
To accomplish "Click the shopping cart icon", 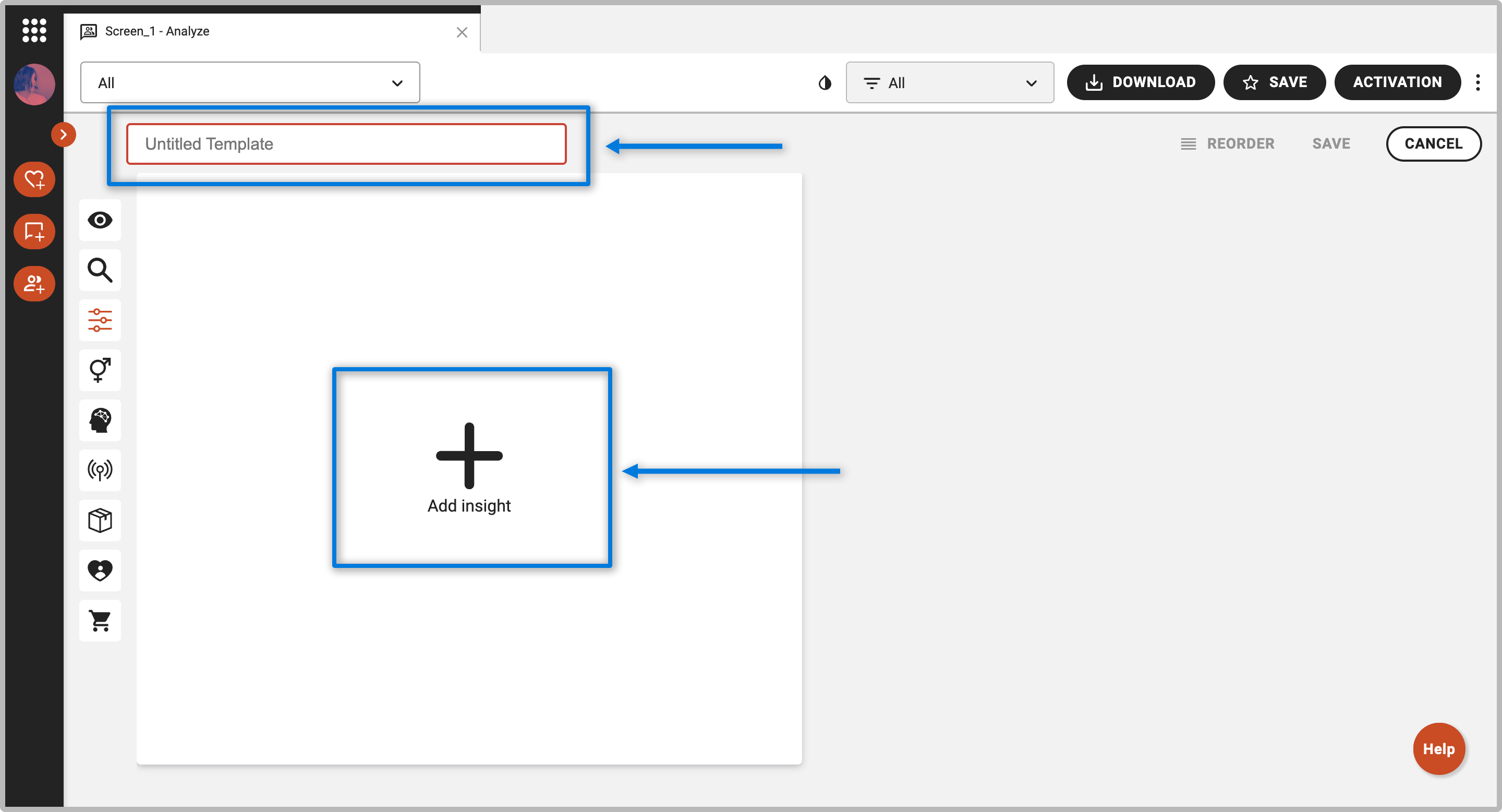I will click(100, 621).
